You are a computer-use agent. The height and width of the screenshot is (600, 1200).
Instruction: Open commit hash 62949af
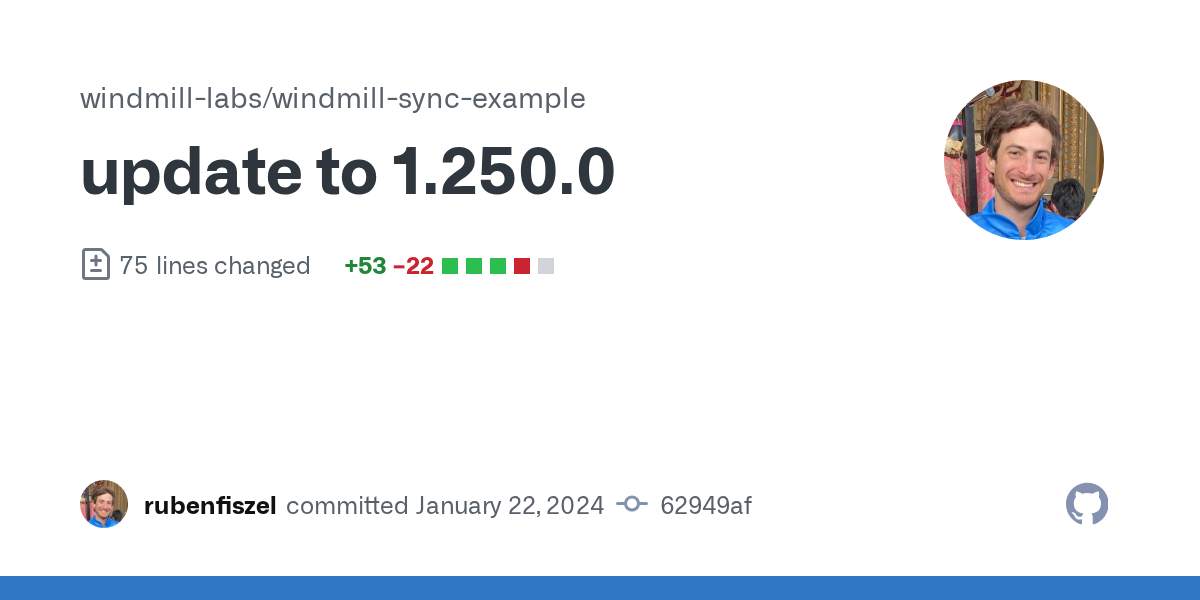tap(706, 506)
